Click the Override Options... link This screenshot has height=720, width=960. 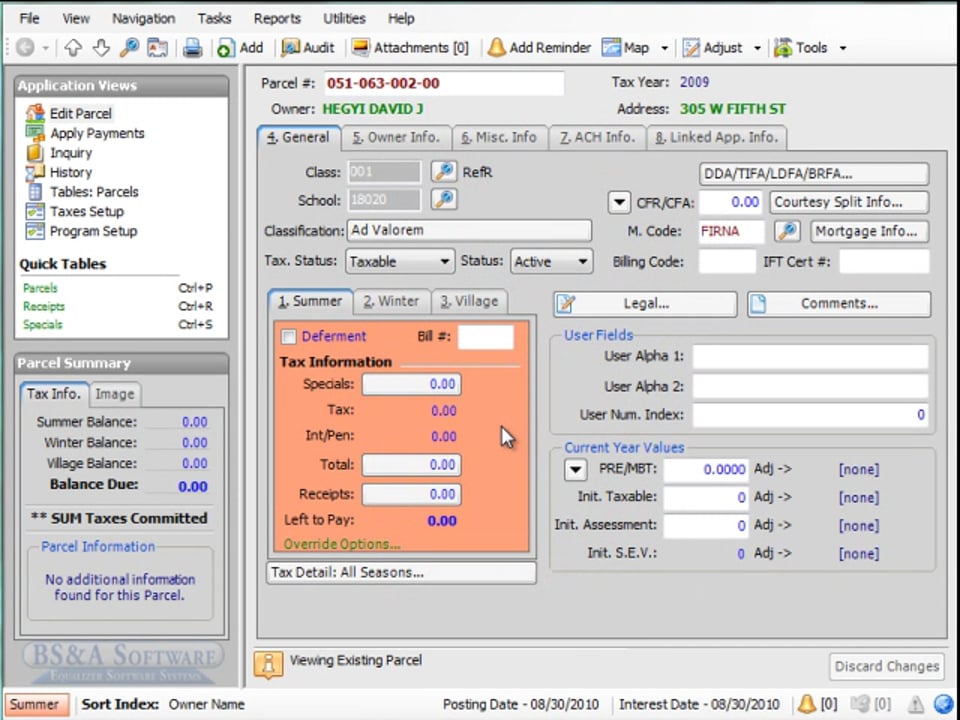(342, 544)
